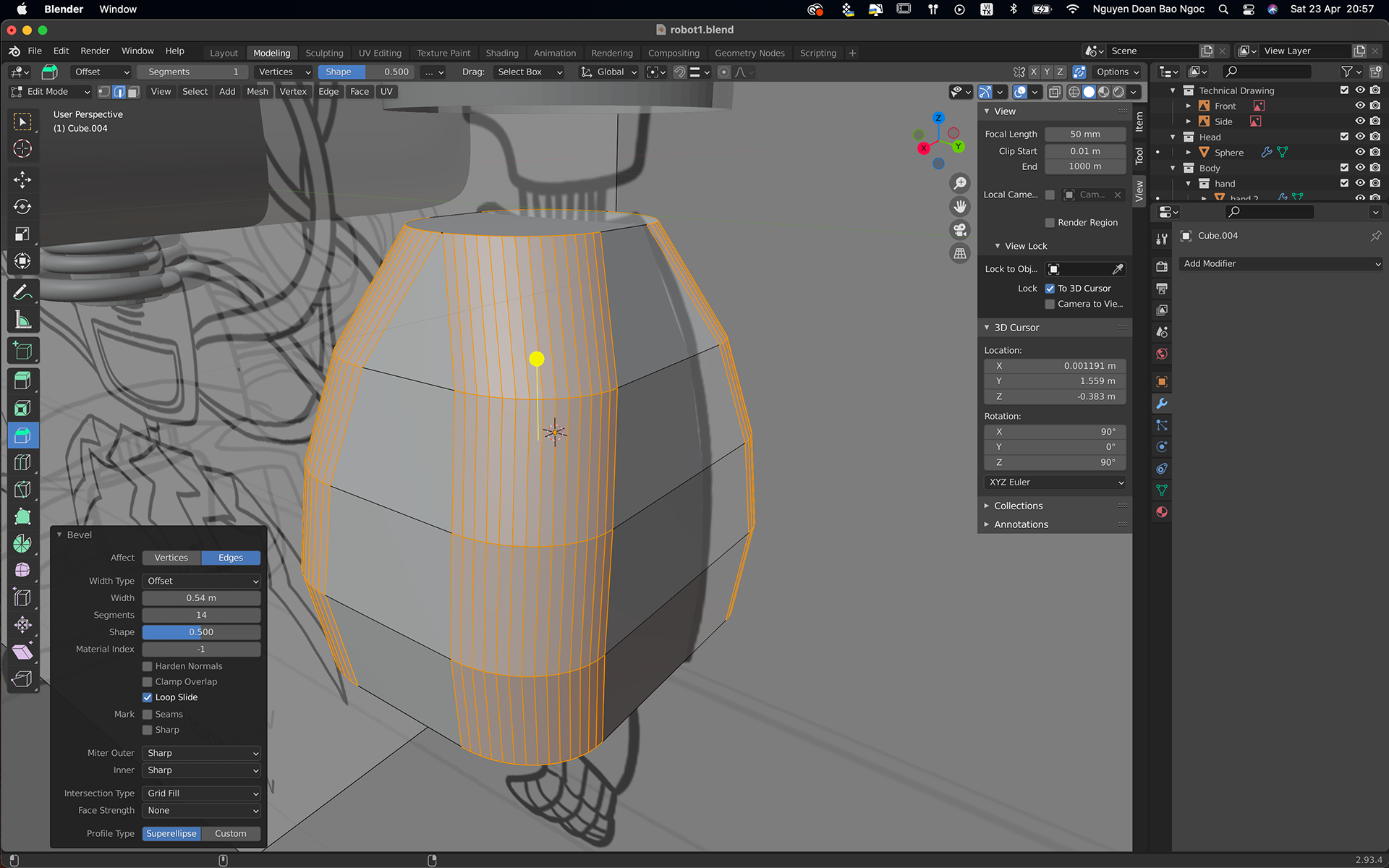Open Width Type Offset dropdown

(201, 582)
